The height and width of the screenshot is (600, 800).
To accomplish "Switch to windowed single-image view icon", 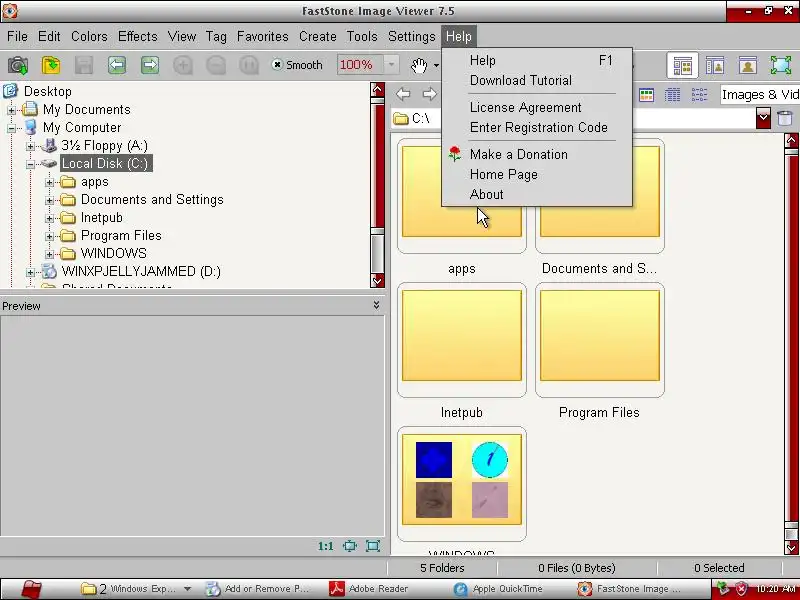I will pyautogui.click(x=747, y=65).
